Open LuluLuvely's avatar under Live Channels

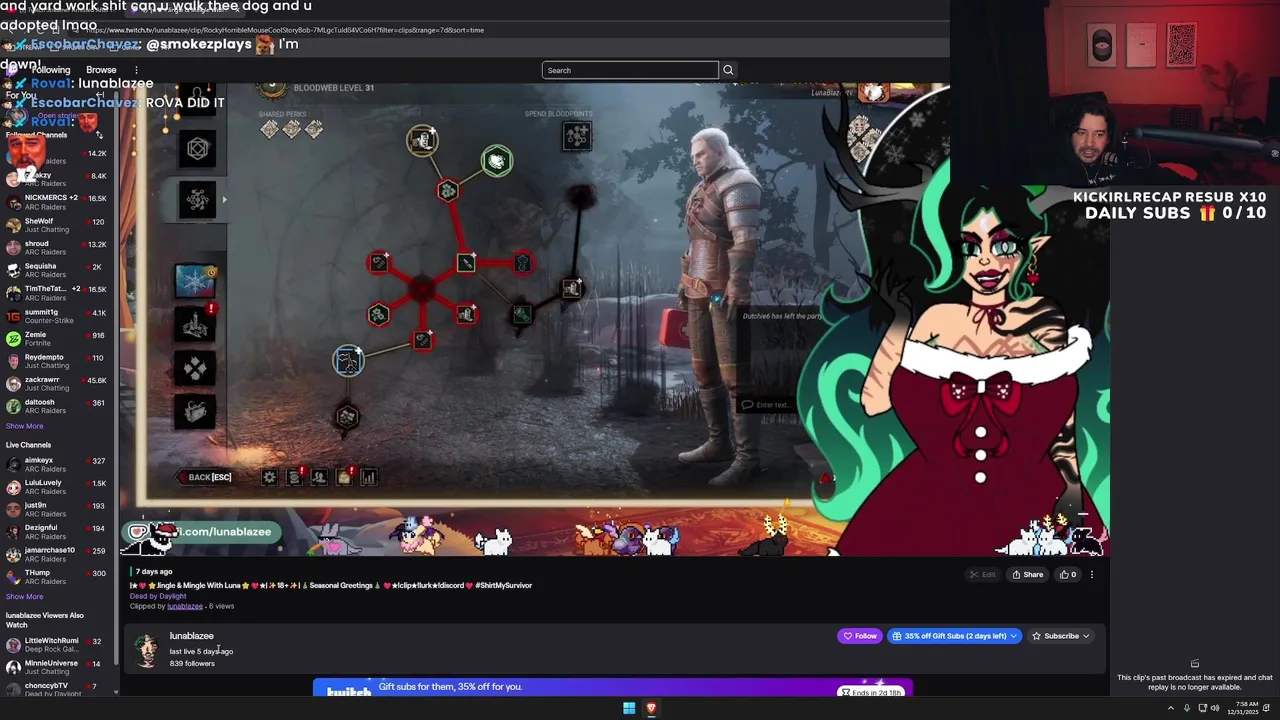click(x=13, y=487)
